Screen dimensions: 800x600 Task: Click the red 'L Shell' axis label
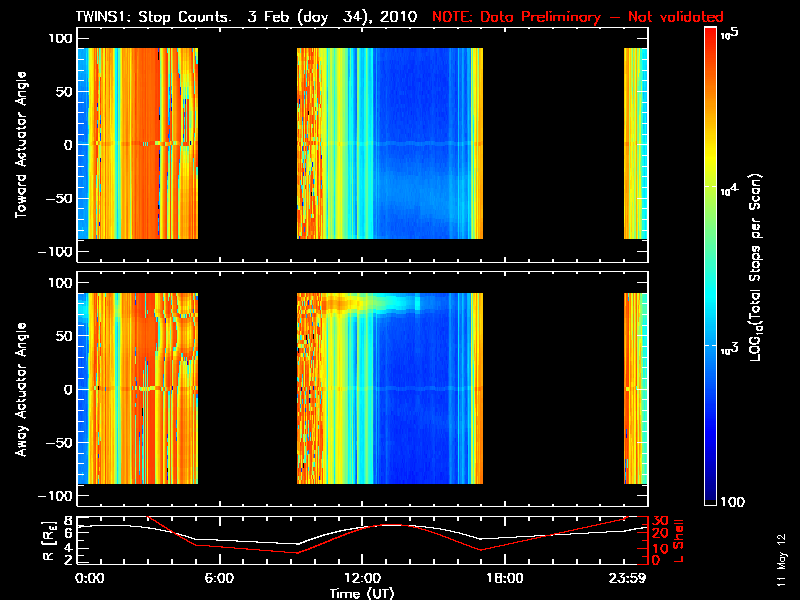click(x=678, y=541)
